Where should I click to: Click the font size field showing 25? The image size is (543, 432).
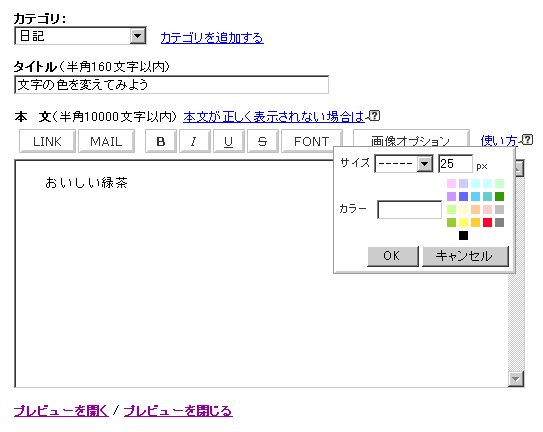[455, 164]
